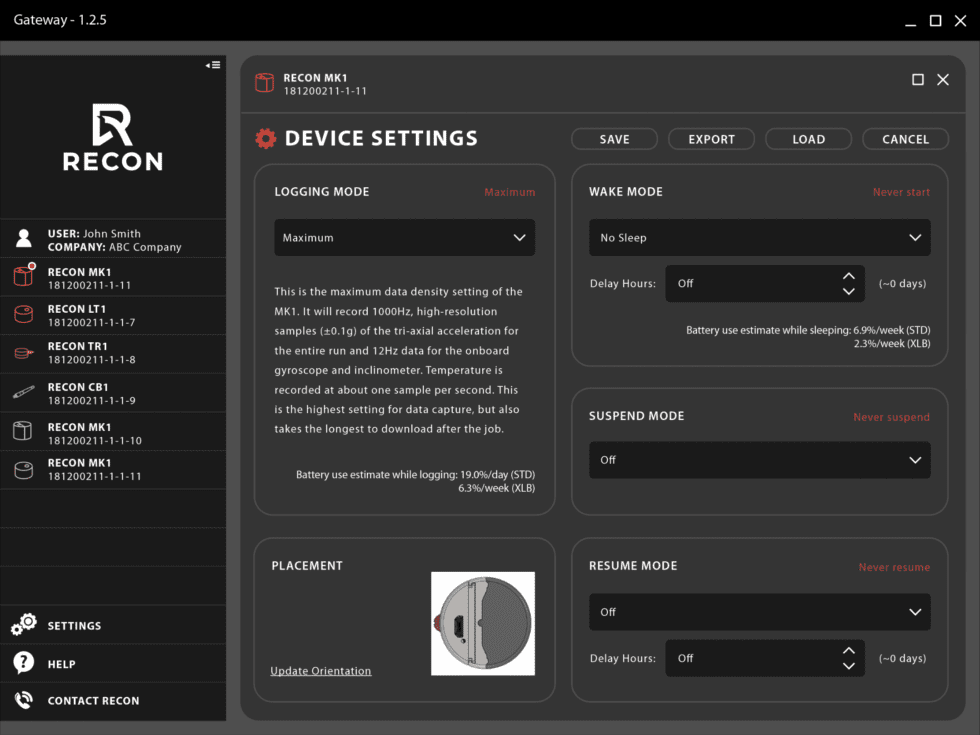Open the Resume Mode dropdown

point(758,611)
